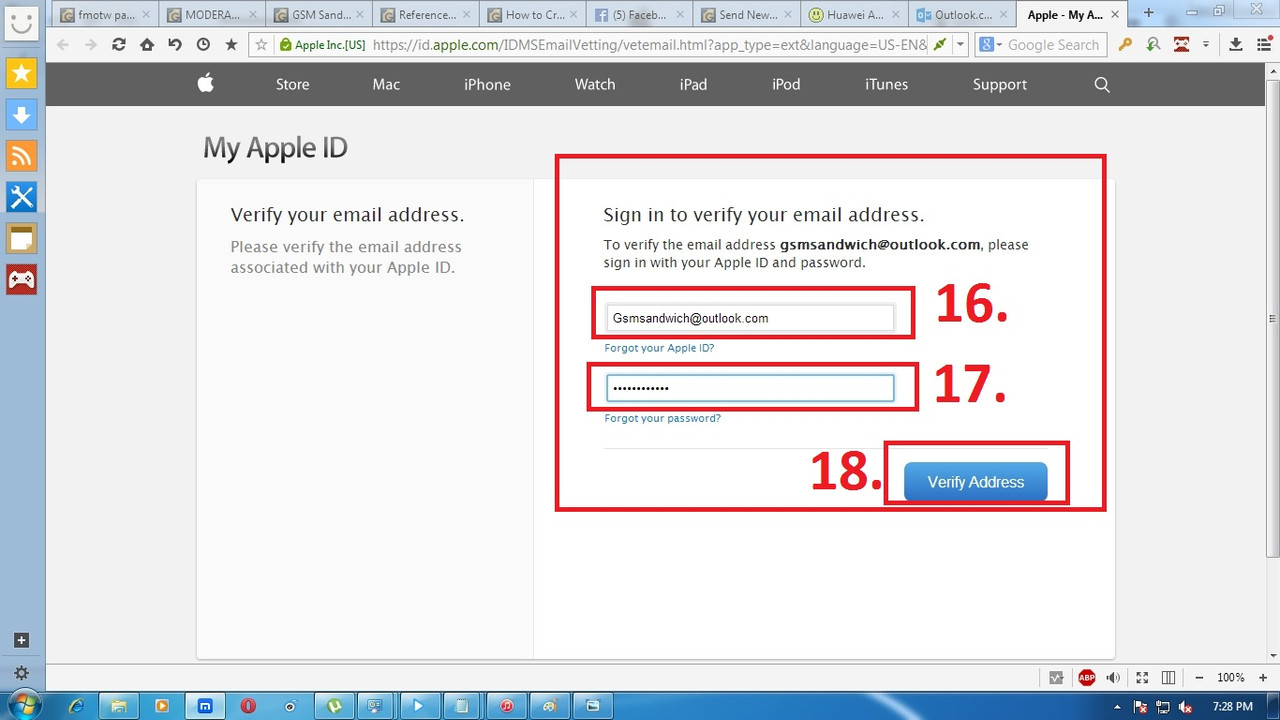Image resolution: width=1280 pixels, height=720 pixels.
Task: Reload the current page
Action: point(119,45)
